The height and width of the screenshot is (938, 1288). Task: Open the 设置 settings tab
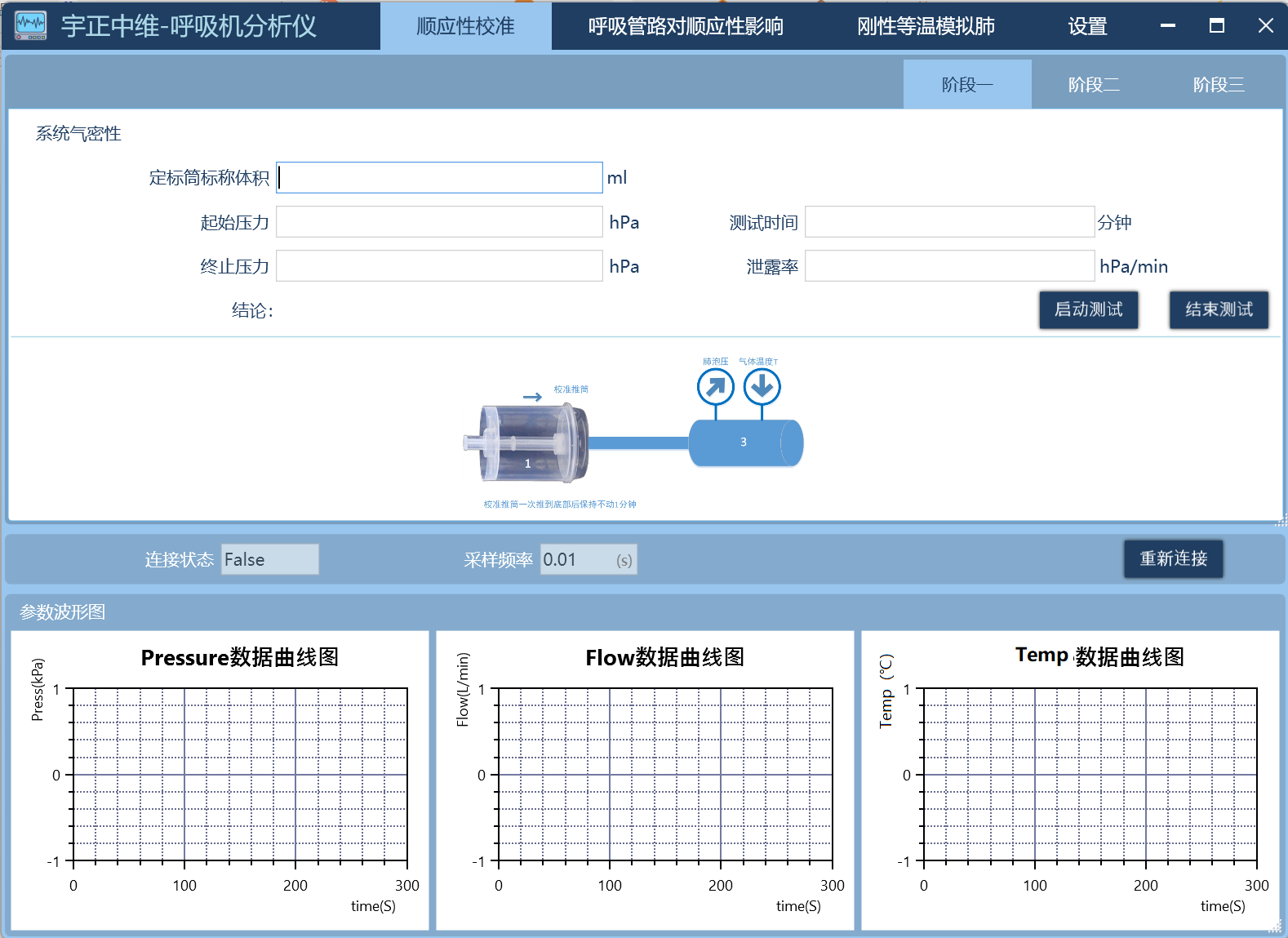coord(1087,26)
